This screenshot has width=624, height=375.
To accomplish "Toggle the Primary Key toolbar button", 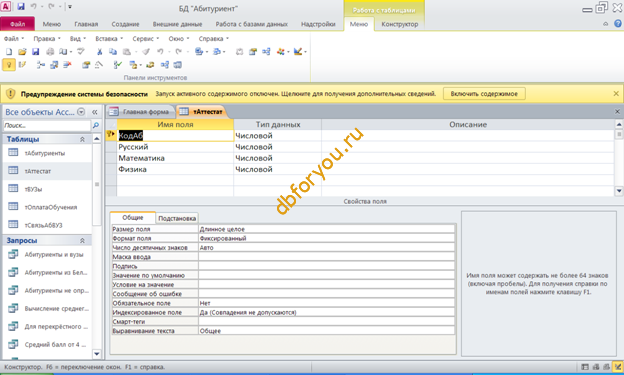I will (9, 65).
